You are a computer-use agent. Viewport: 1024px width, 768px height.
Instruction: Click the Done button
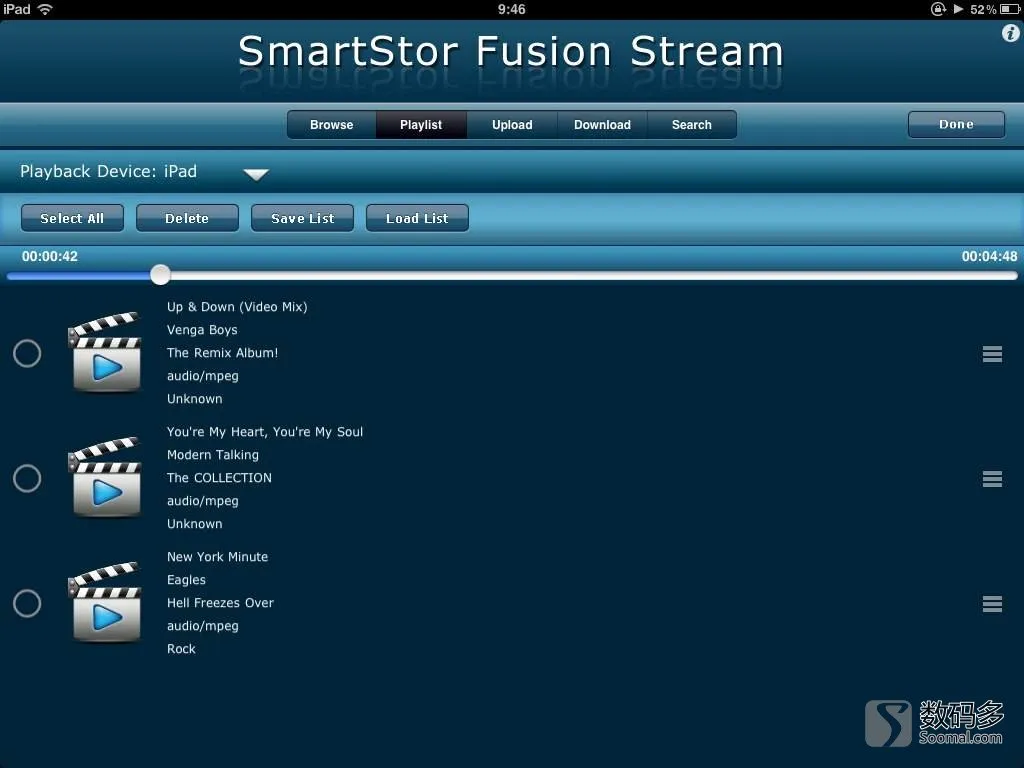pos(956,124)
